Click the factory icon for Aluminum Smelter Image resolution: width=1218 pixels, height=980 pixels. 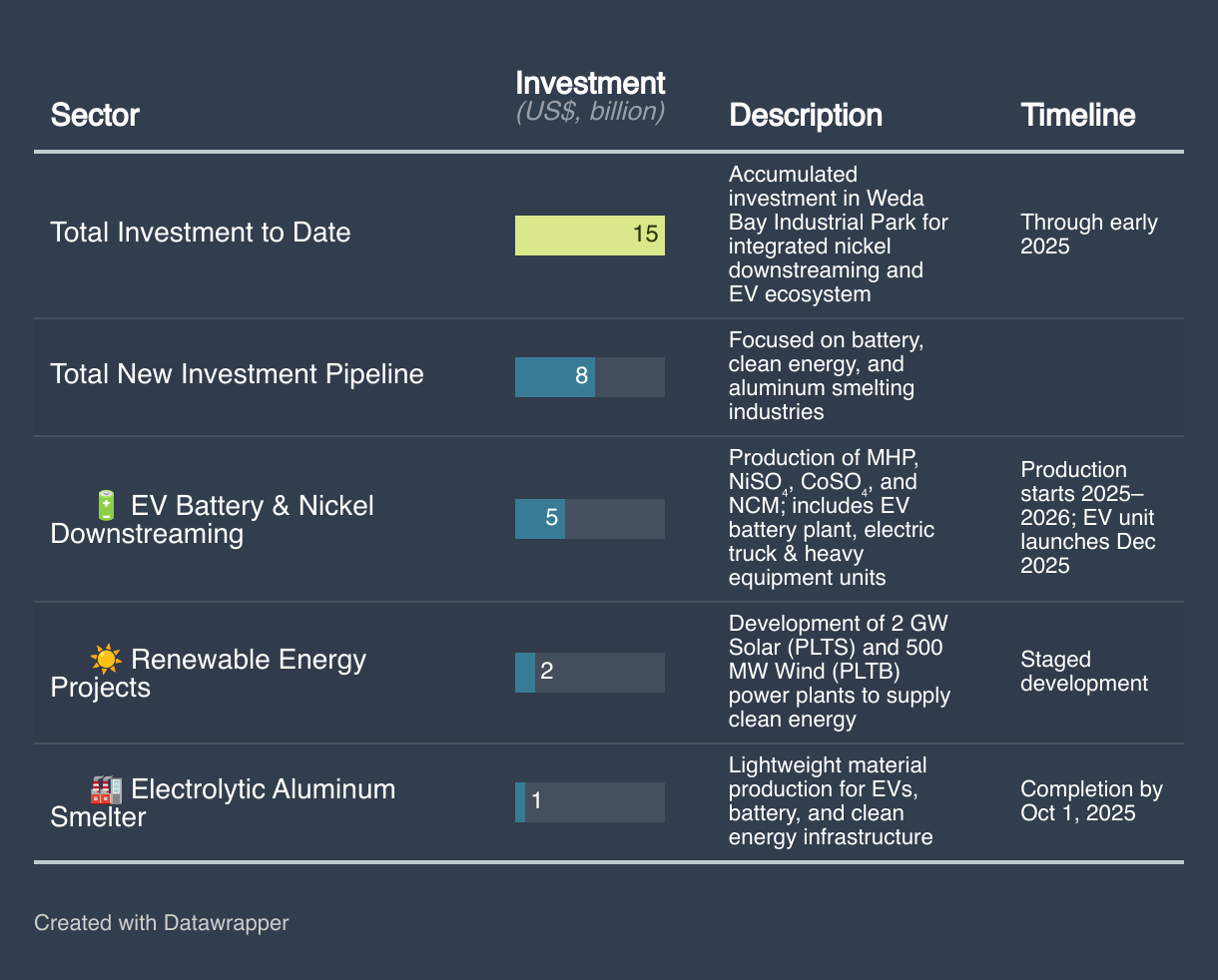(107, 789)
